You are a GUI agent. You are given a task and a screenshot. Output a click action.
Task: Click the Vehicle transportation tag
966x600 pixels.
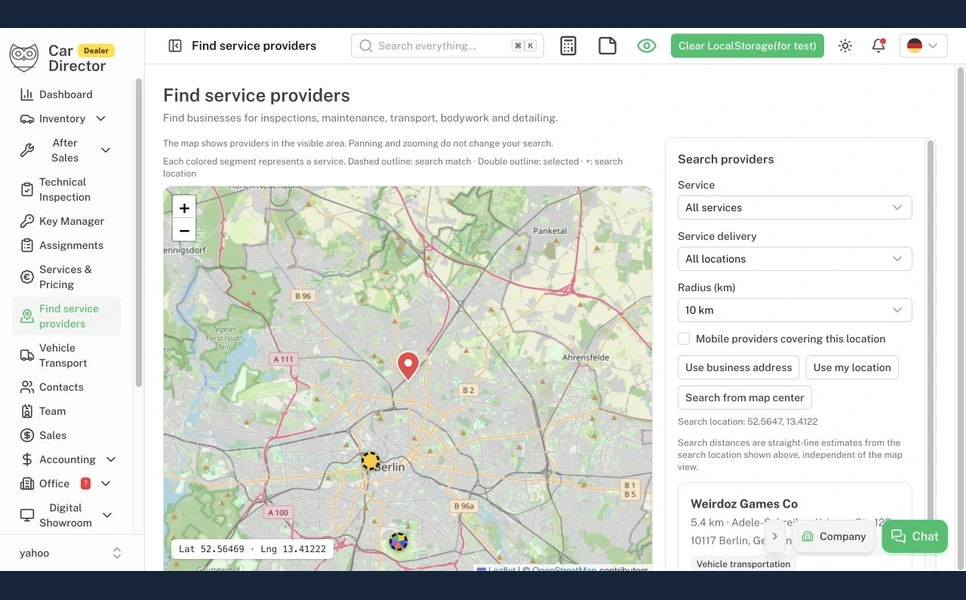click(x=743, y=564)
